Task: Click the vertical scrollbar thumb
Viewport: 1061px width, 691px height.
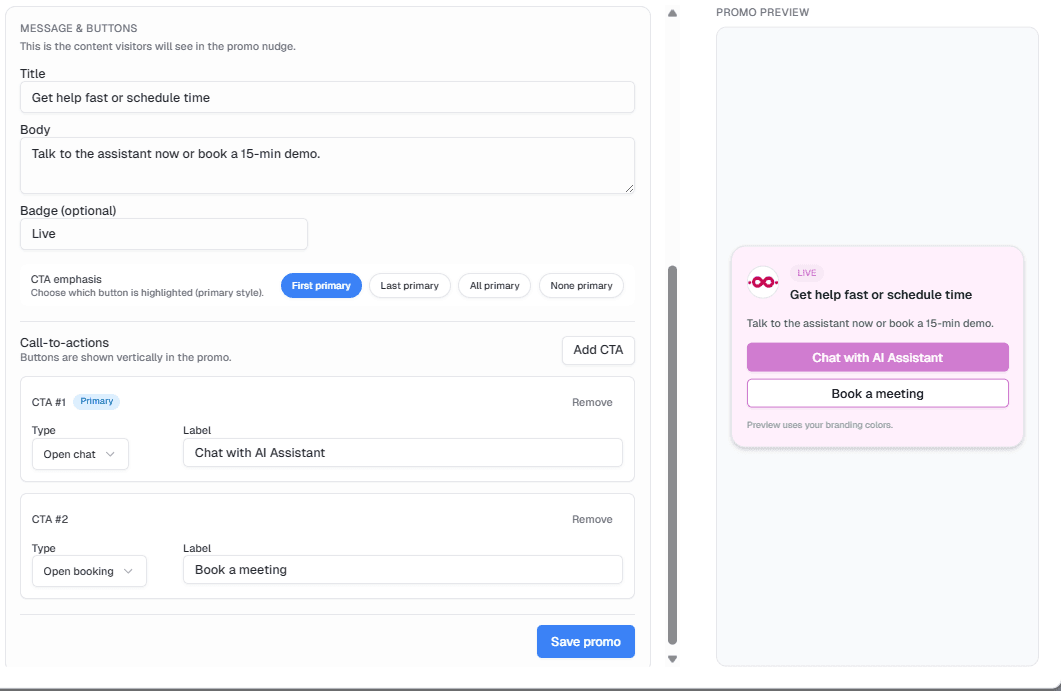Action: (672, 450)
